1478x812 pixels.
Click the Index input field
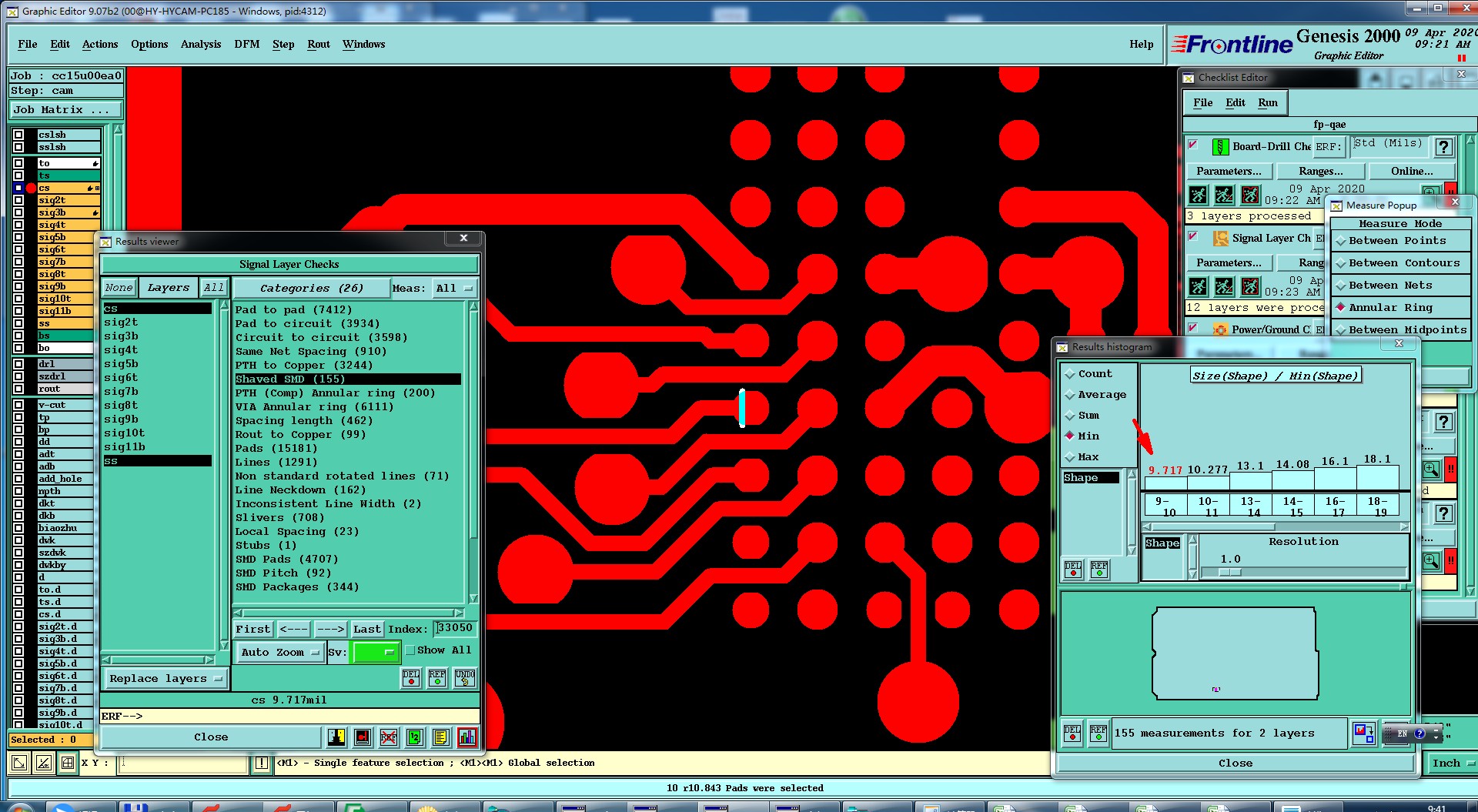point(455,628)
